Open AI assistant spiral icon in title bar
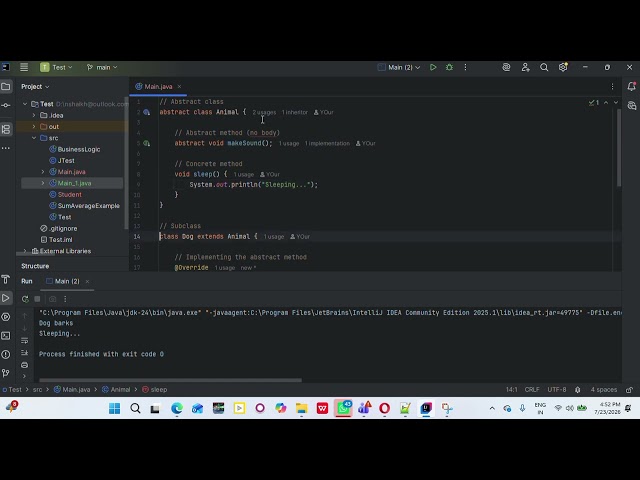The image size is (640, 480). (506, 67)
